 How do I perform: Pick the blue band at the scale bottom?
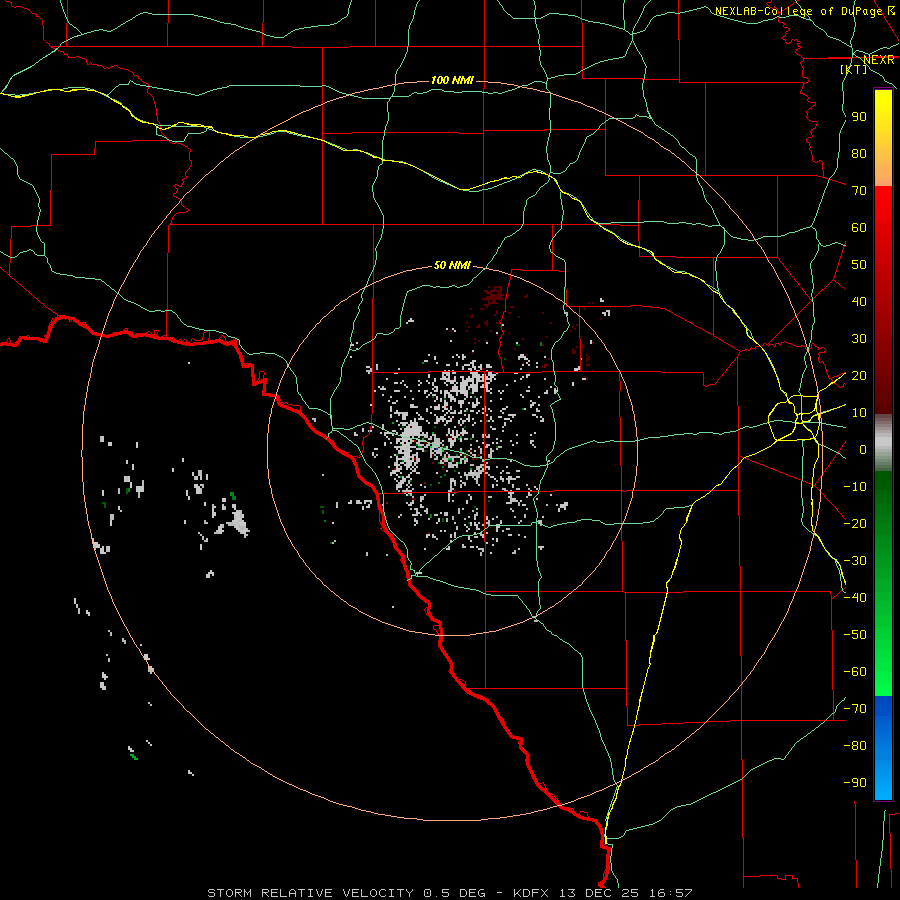883,747
